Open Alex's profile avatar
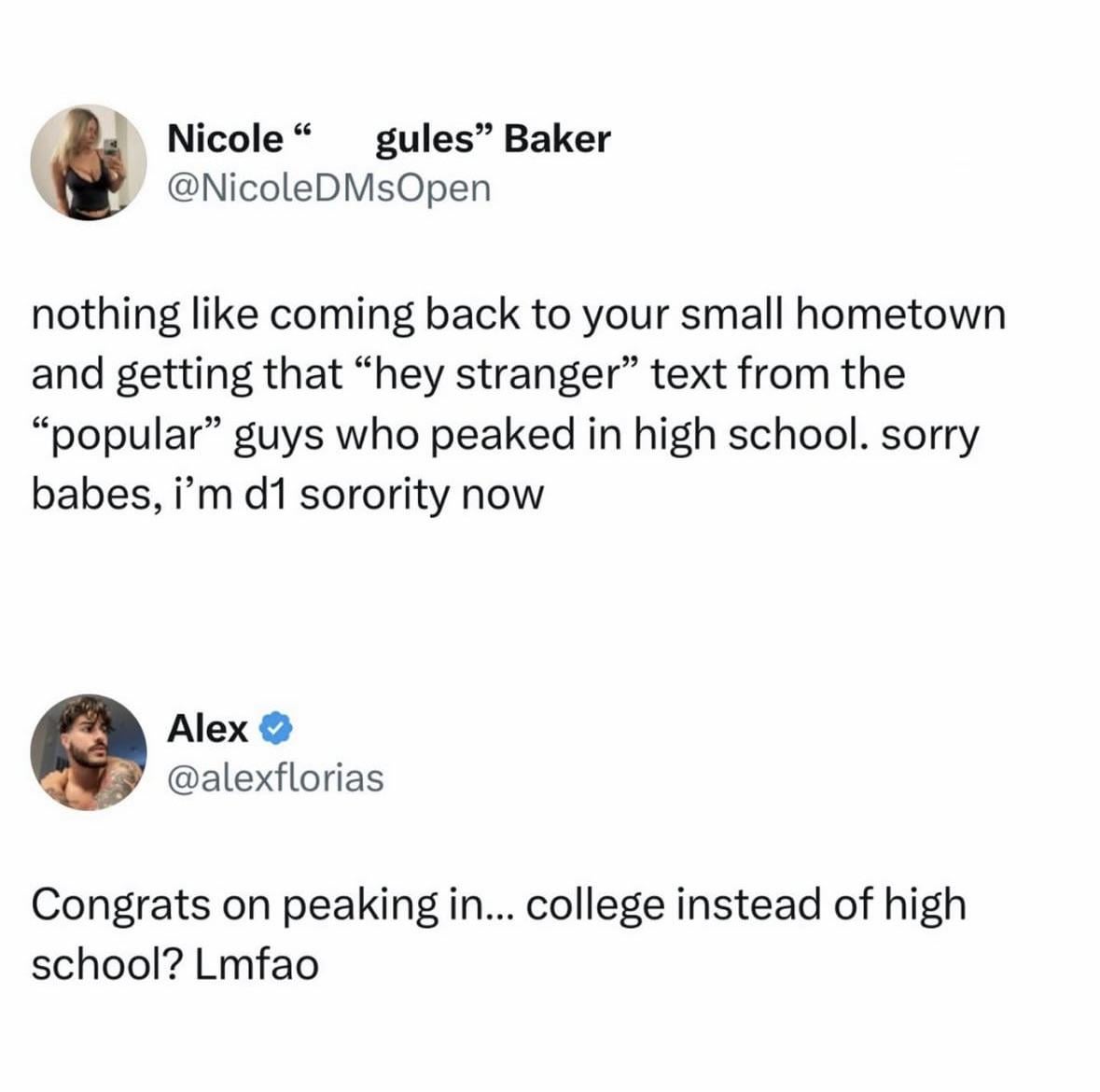This screenshot has width=1100, height=1092. (88, 751)
